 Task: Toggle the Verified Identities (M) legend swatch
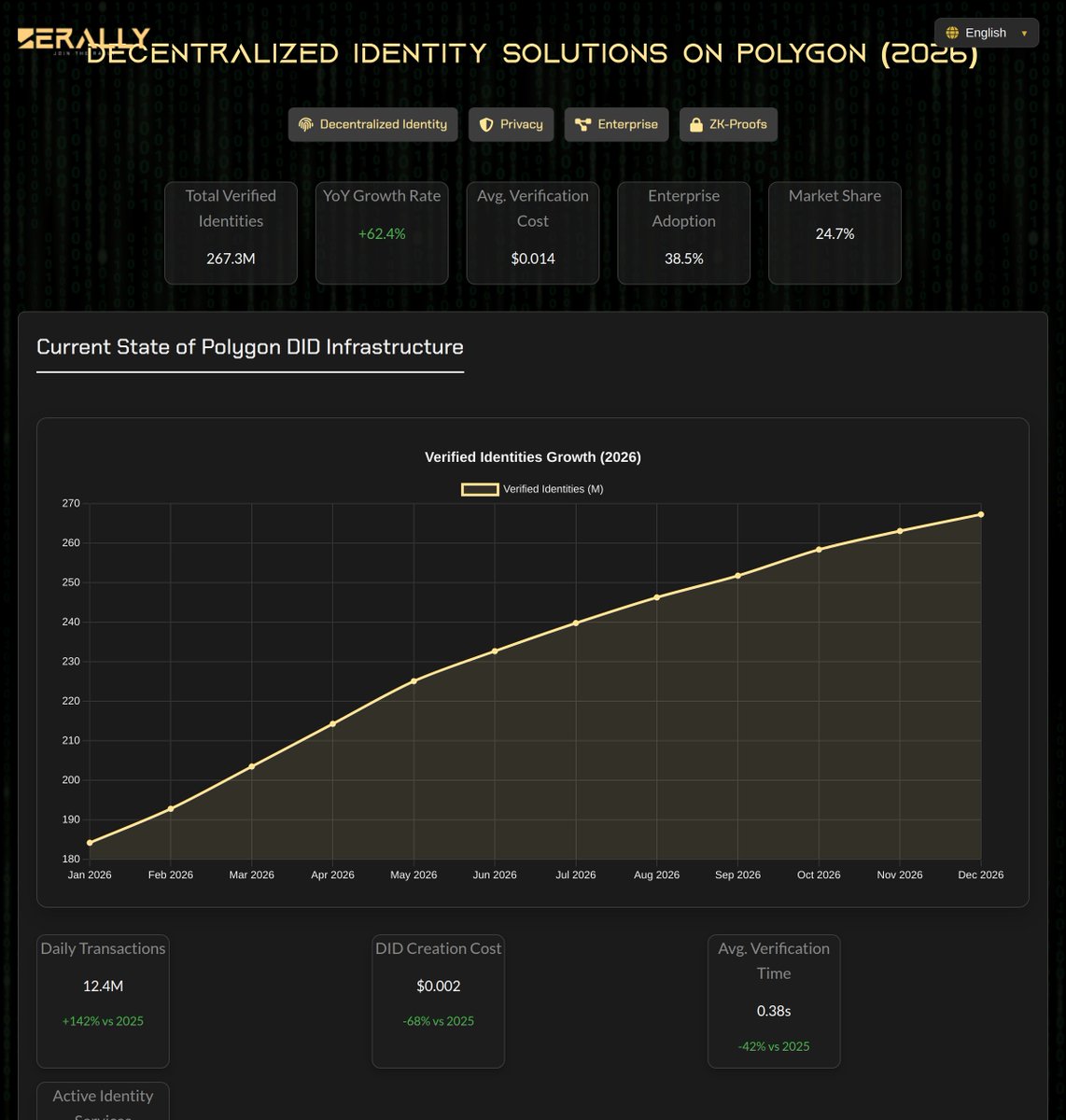(x=481, y=489)
